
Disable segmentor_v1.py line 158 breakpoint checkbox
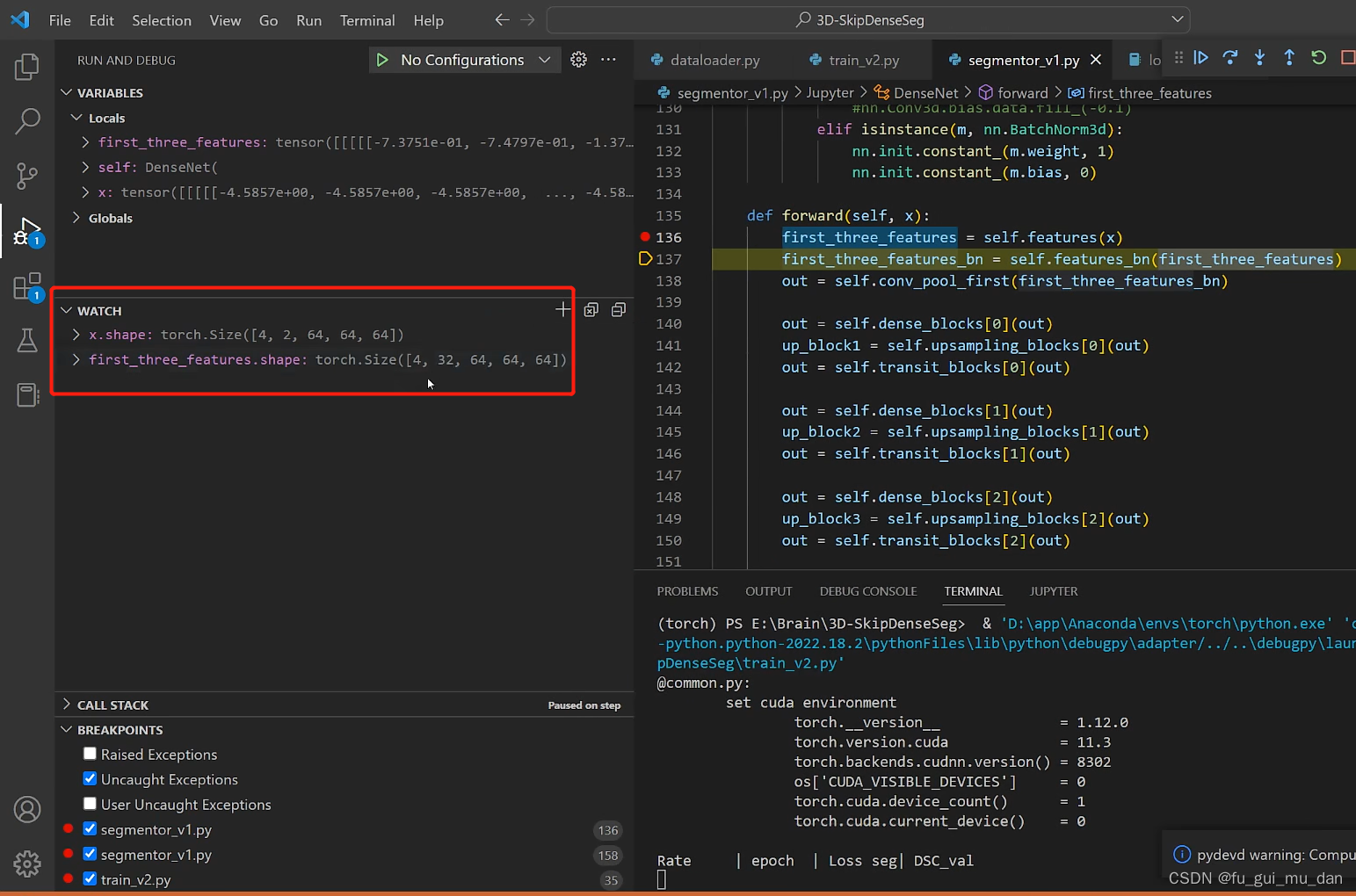pos(90,854)
